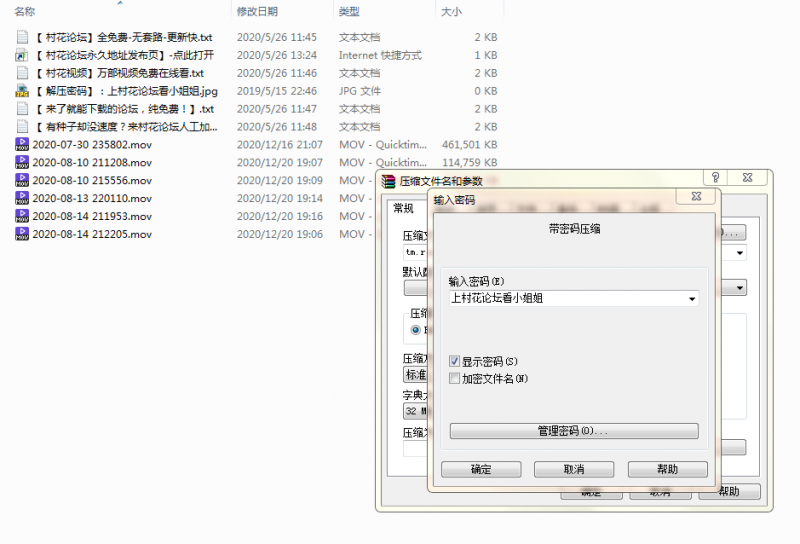This screenshot has width=800, height=544.
Task: Open the 默认配置 profile dropdown arrow behind password dialog
Action: tap(740, 288)
